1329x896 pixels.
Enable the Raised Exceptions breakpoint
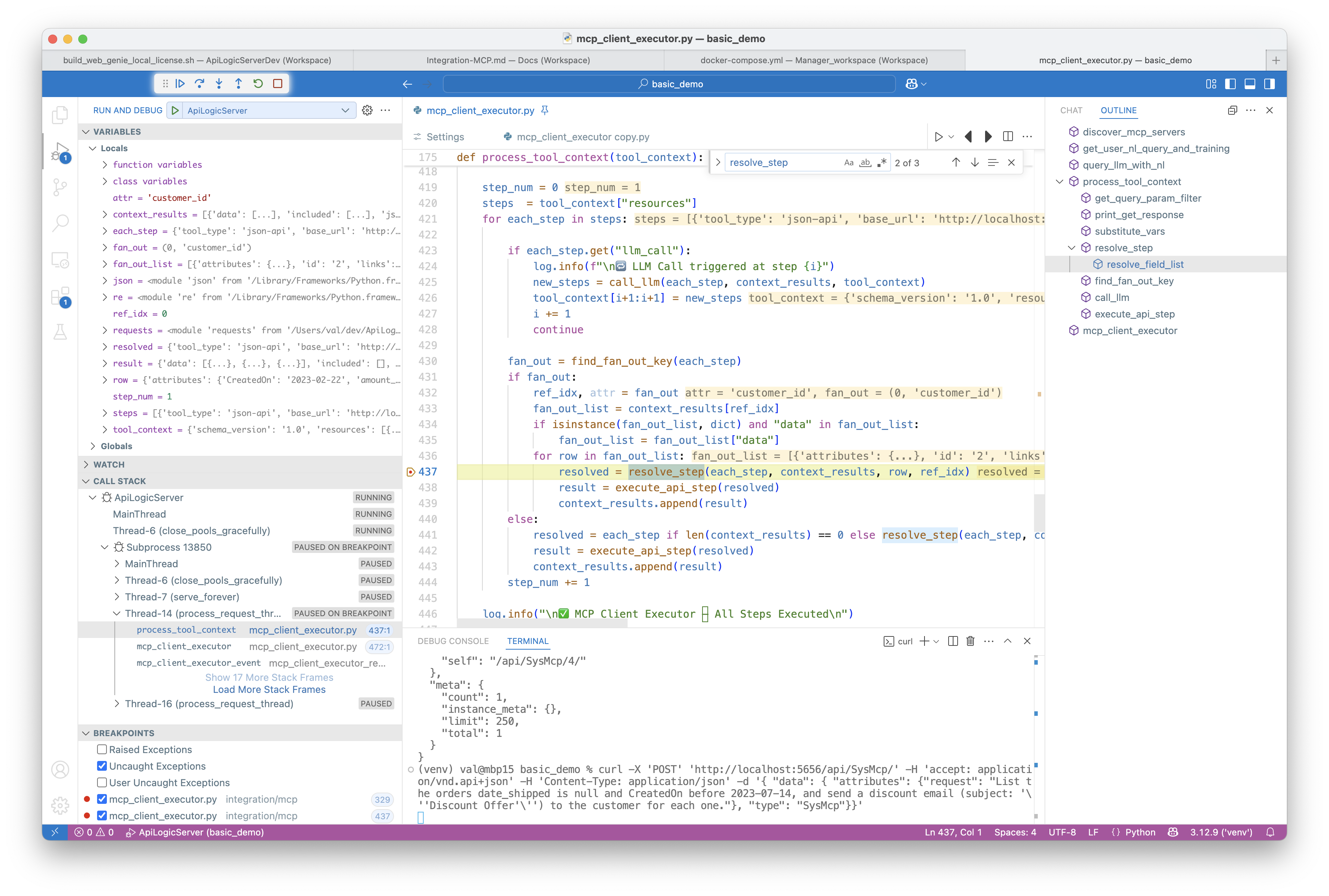[102, 749]
